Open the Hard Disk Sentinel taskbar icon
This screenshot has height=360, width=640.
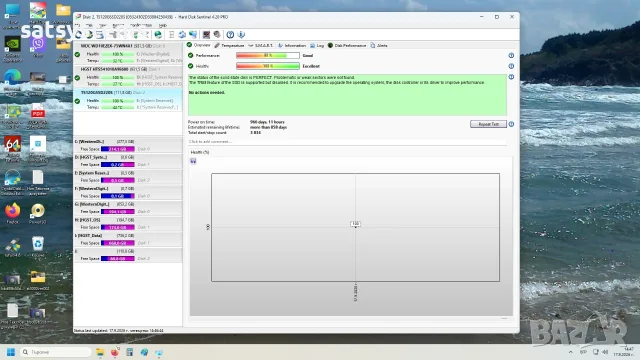click(159, 352)
